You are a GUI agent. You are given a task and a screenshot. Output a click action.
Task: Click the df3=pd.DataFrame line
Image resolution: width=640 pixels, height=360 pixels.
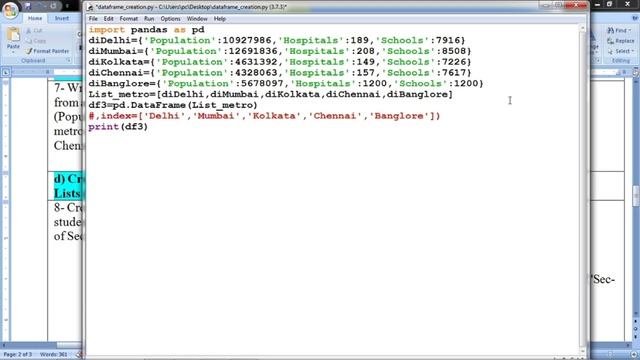point(173,105)
